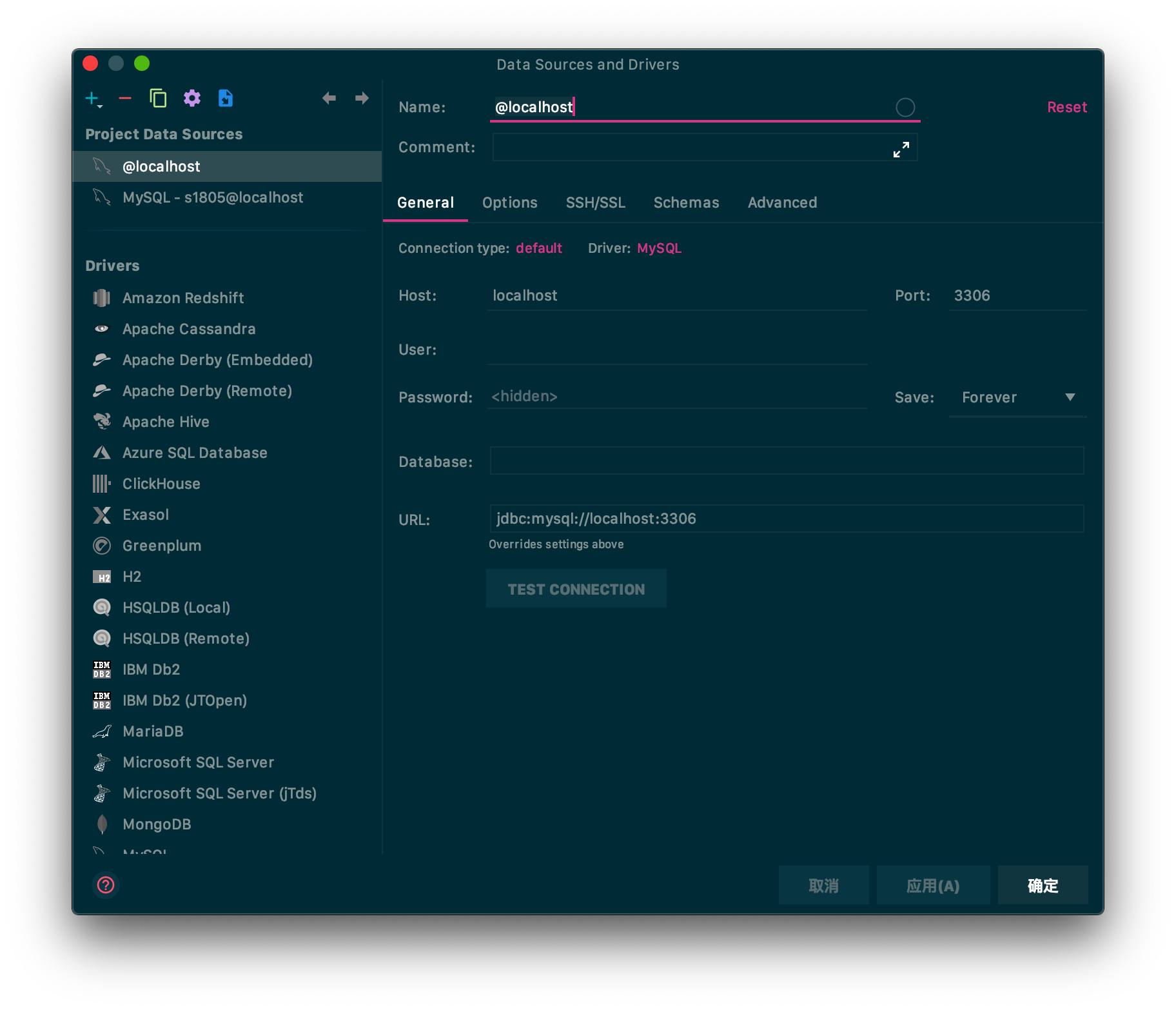This screenshot has height=1010, width=1176.
Task: Go back with the left arrow icon
Action: [329, 98]
